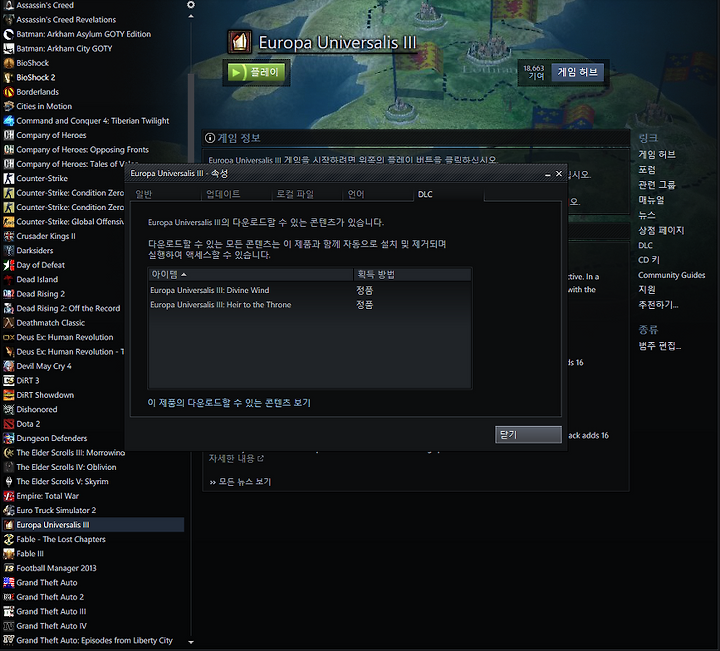Select Europa Universalis III in game list
This screenshot has height=651, width=720.
tap(93, 525)
